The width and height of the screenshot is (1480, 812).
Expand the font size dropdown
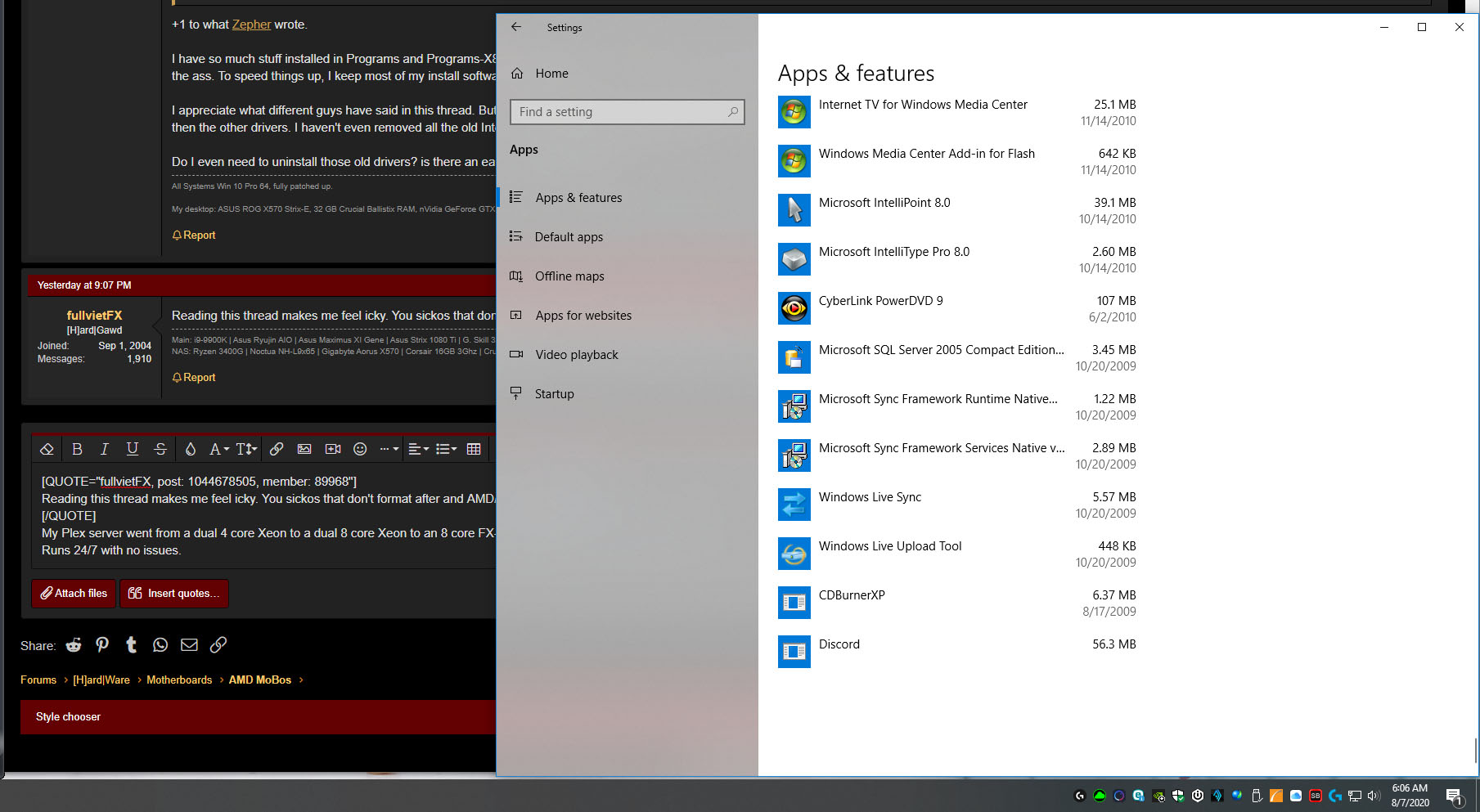click(246, 449)
